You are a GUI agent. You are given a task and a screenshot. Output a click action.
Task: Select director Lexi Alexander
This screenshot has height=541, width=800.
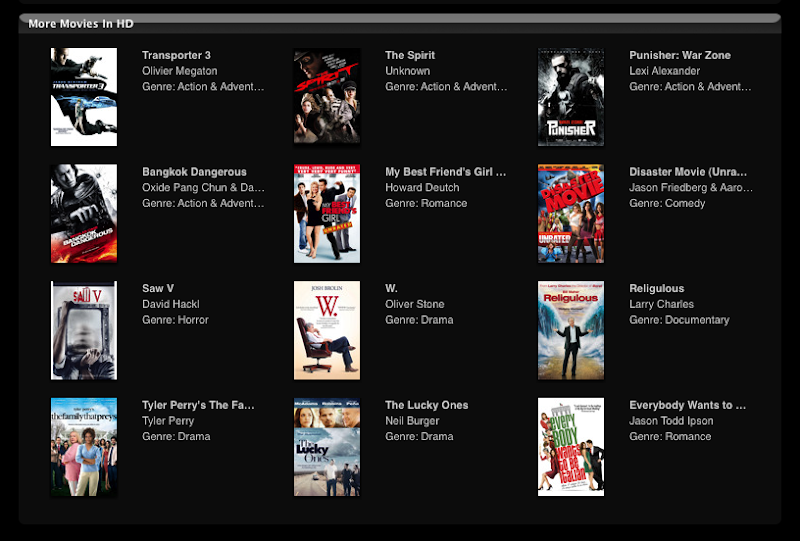click(x=664, y=71)
